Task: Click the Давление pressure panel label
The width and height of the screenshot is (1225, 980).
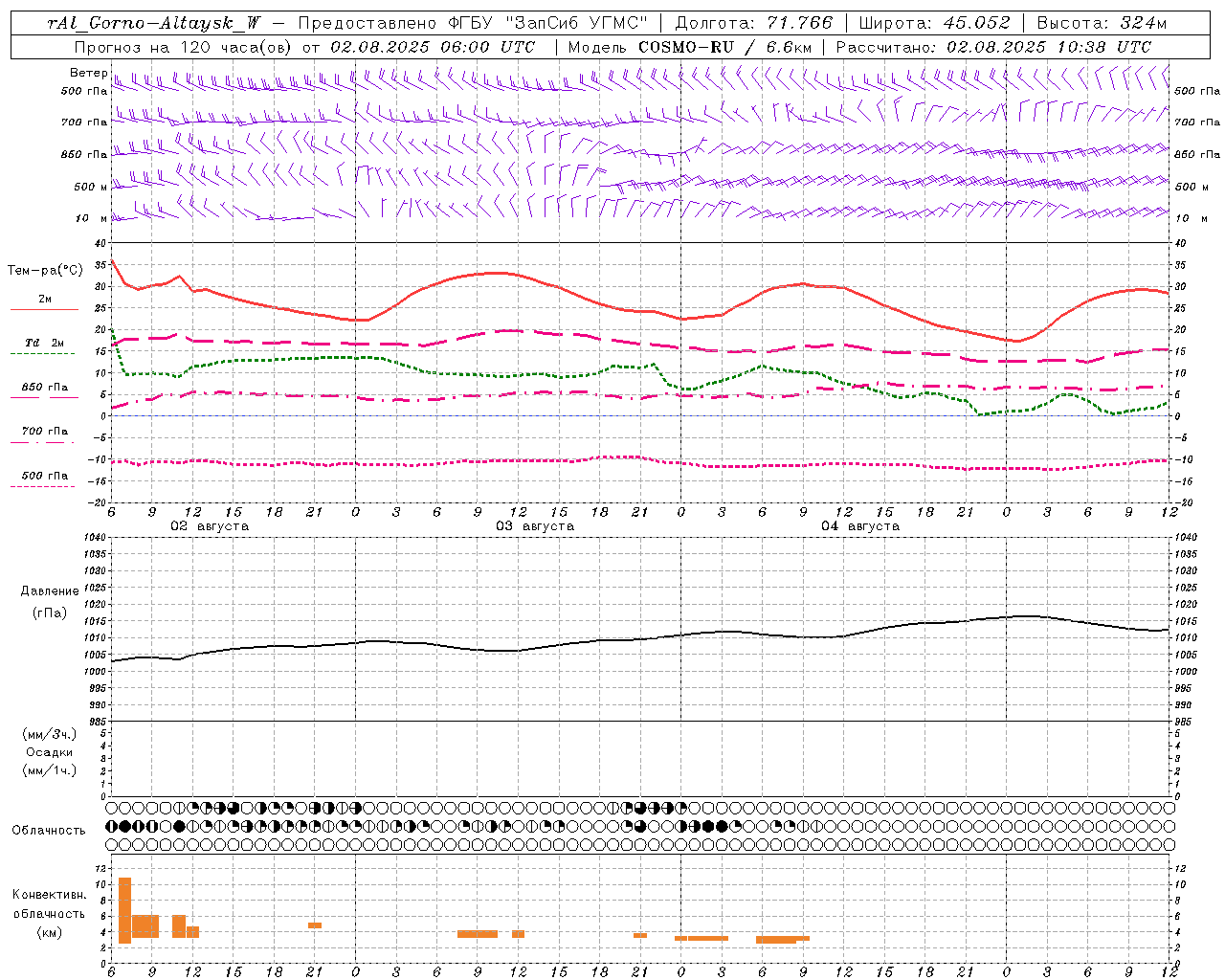Action: tap(50, 591)
